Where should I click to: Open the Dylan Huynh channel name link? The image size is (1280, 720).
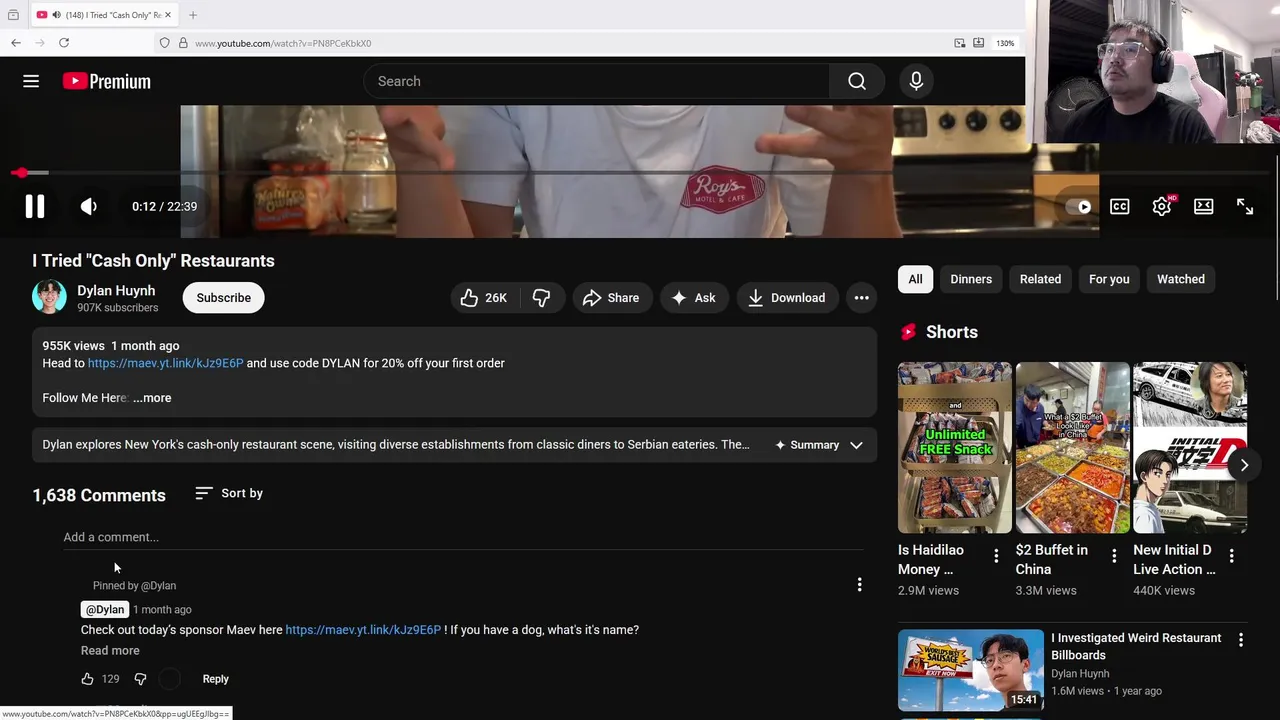coord(116,290)
